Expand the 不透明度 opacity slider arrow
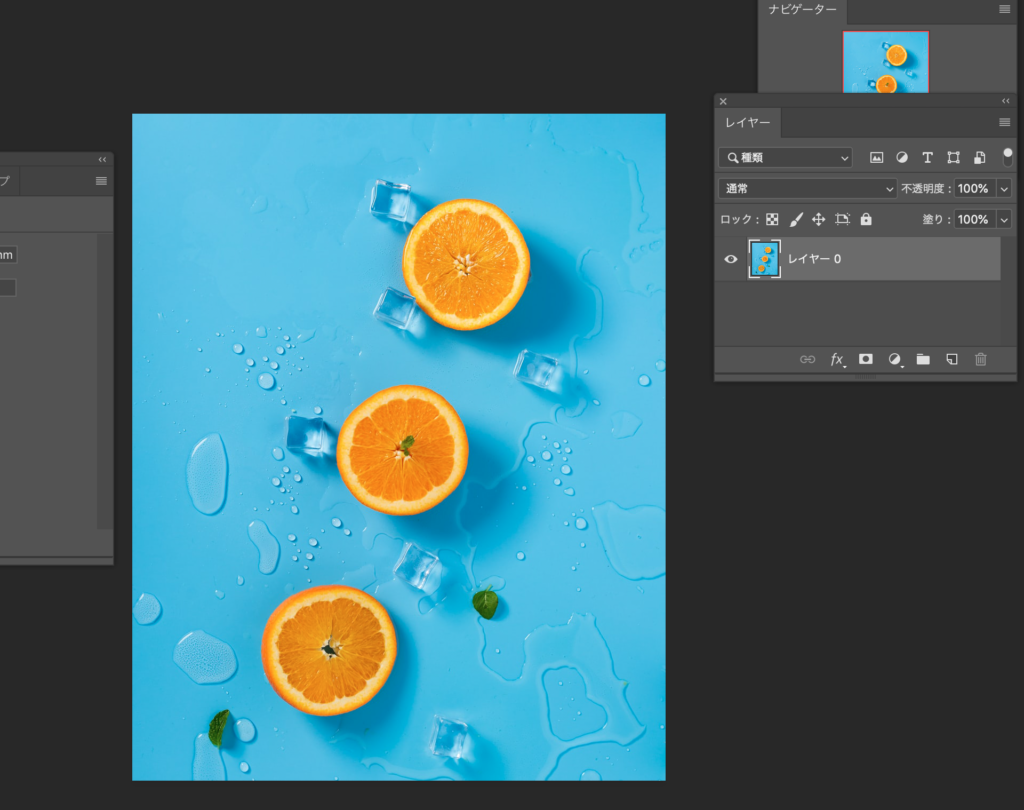 tap(1004, 188)
